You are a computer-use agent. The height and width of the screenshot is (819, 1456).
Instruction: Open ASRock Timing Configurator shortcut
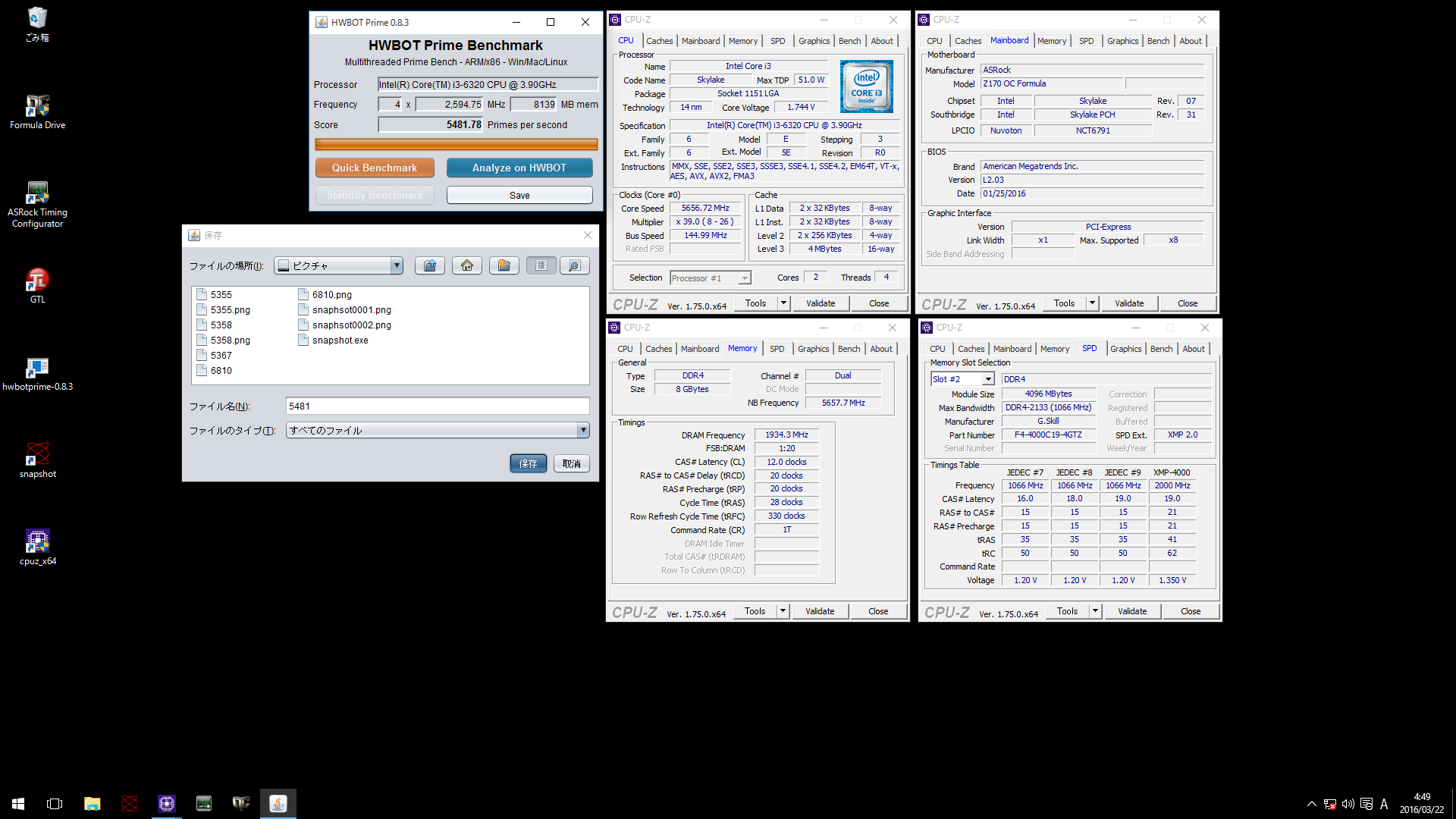37,204
